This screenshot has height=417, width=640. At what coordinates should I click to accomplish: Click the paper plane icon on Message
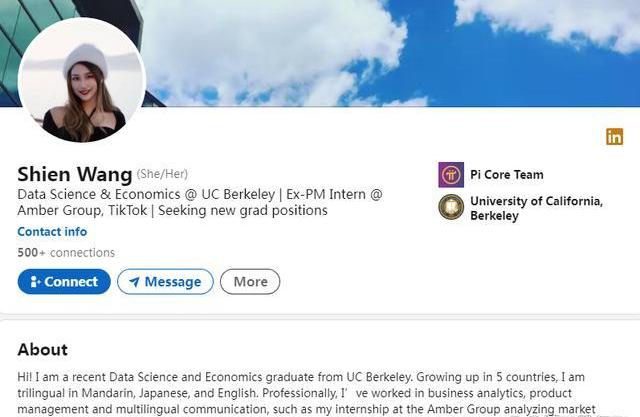pyautogui.click(x=133, y=282)
